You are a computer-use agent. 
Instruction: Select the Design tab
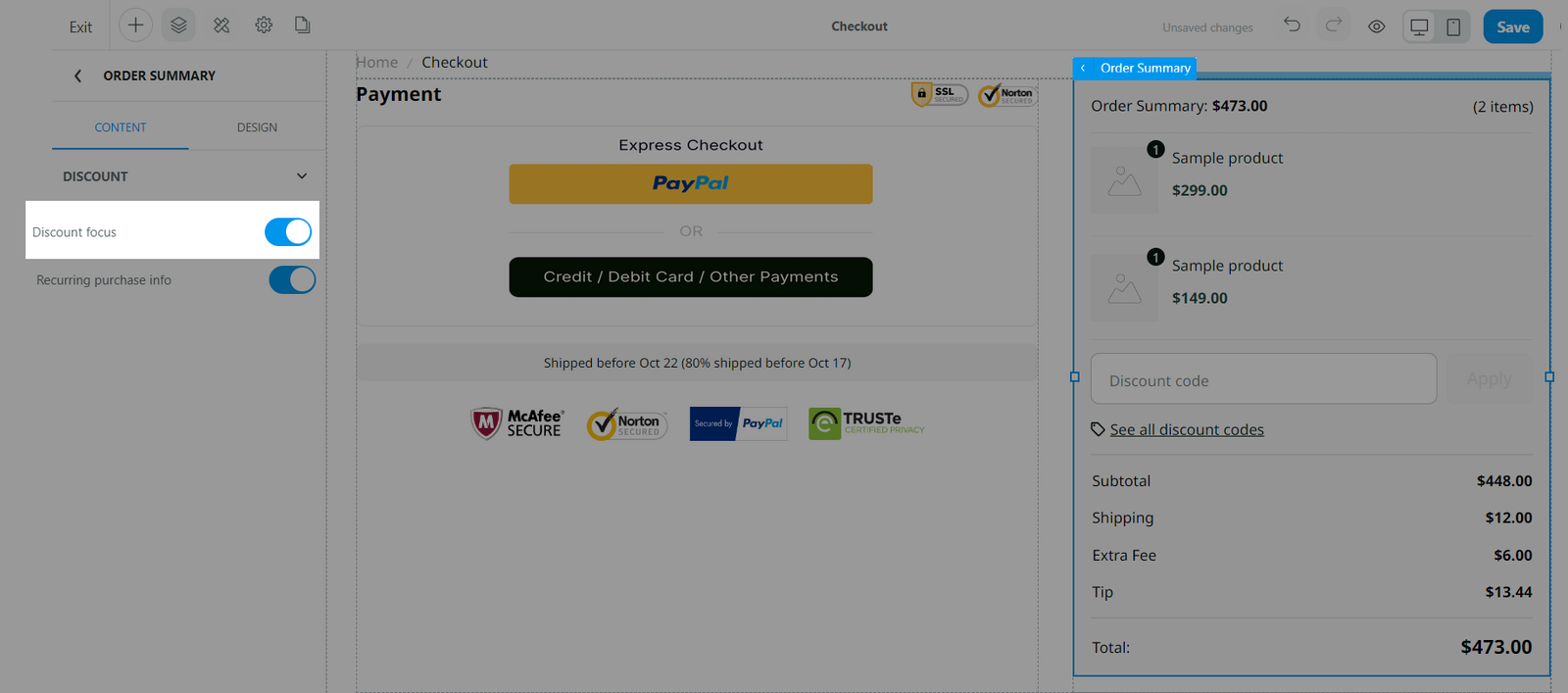(257, 127)
